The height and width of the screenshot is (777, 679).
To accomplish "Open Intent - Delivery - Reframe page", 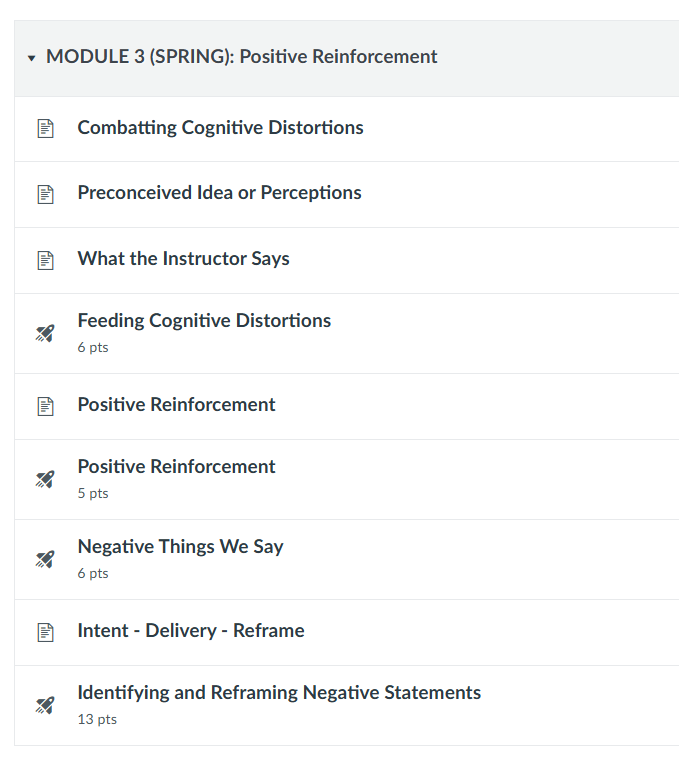I will (x=191, y=631).
